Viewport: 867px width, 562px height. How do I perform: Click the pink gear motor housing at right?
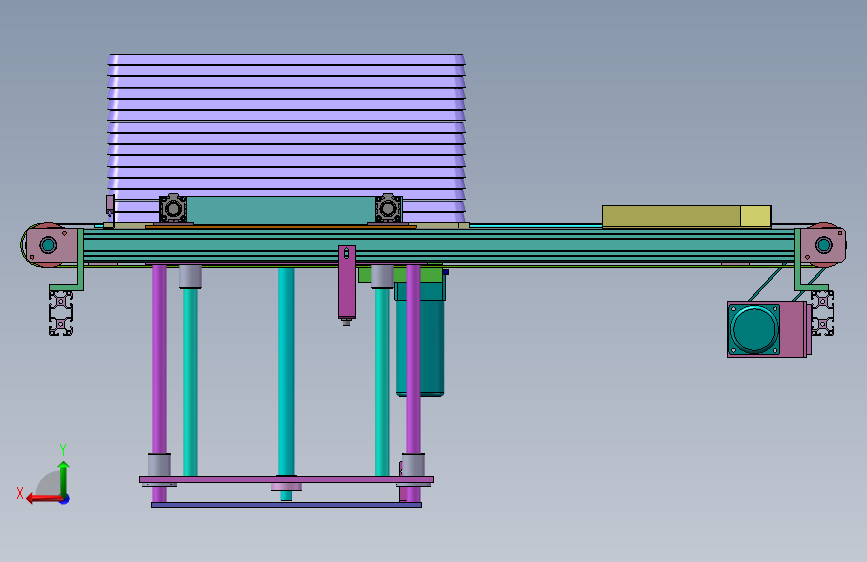[x=793, y=330]
